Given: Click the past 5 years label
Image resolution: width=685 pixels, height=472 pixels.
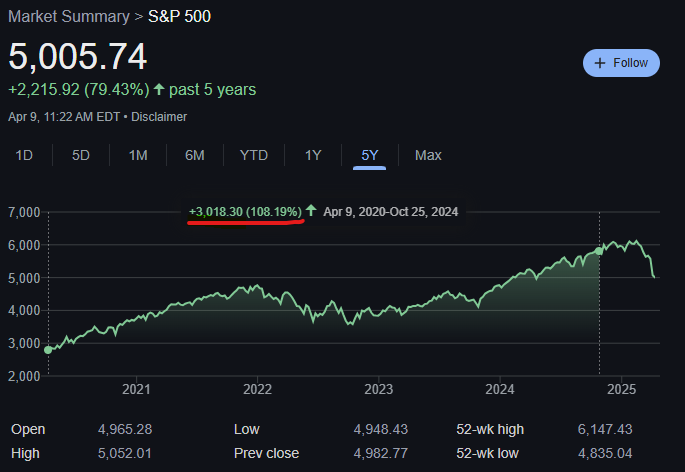Looking at the screenshot, I should point(212,90).
